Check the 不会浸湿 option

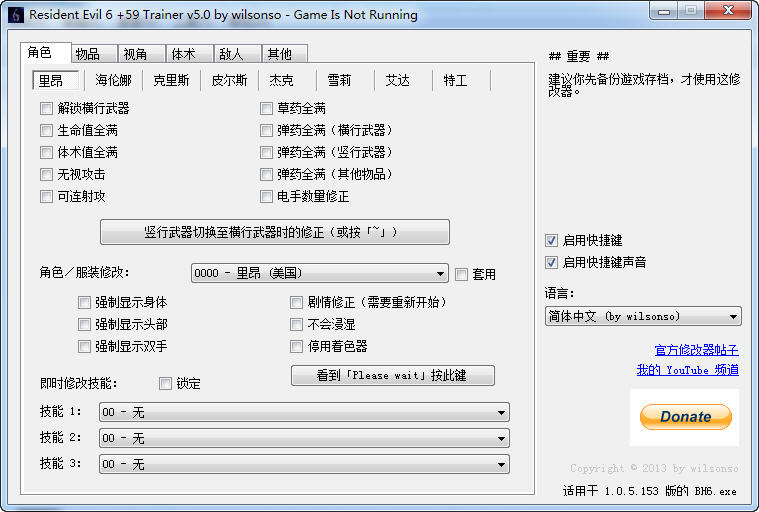(296, 324)
